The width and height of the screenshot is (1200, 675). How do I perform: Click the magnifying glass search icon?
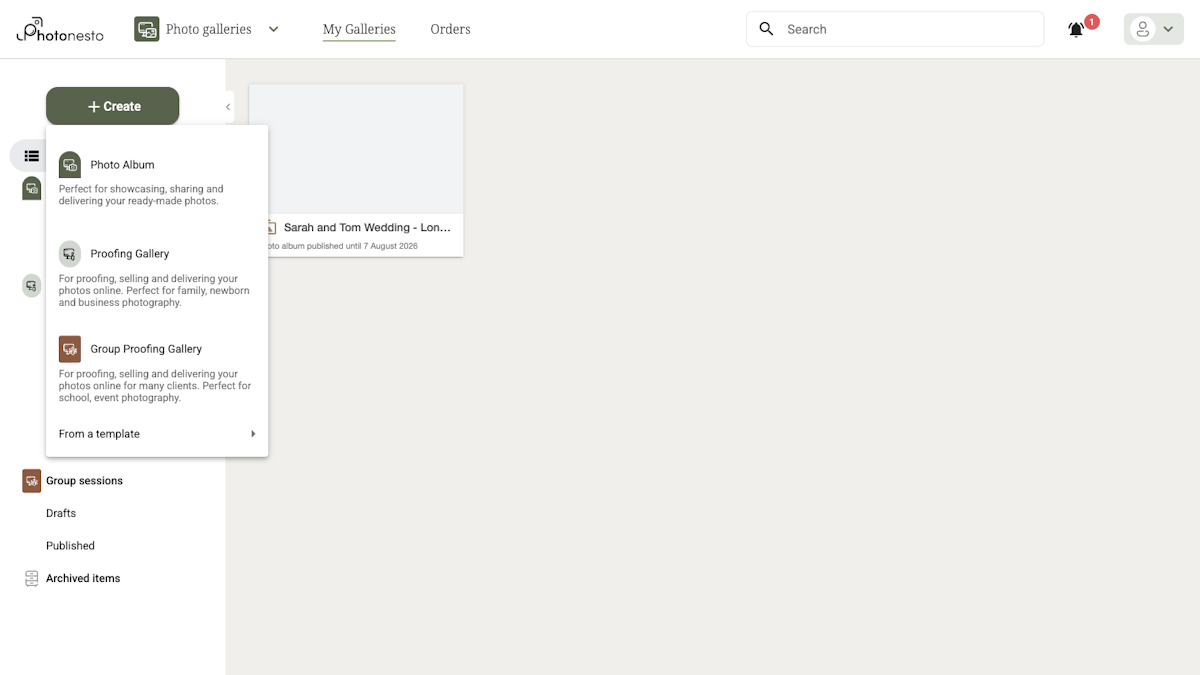(x=766, y=29)
